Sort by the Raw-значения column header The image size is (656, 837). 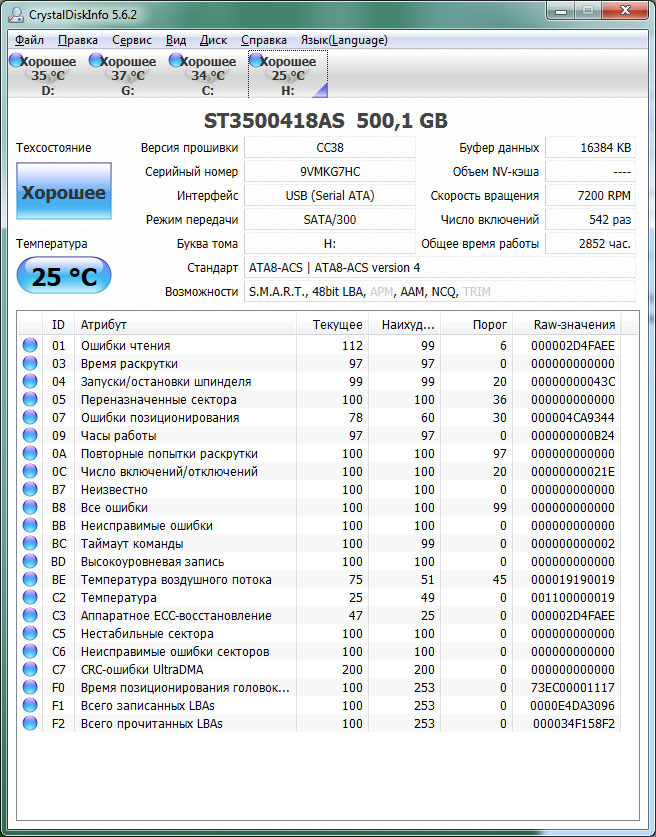point(573,325)
